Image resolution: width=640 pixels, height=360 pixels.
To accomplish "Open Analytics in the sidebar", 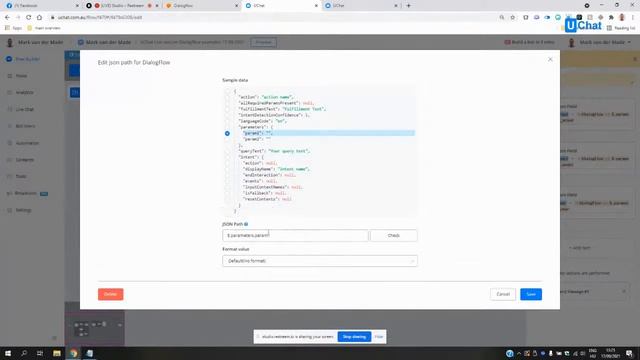I will [x=20, y=93].
